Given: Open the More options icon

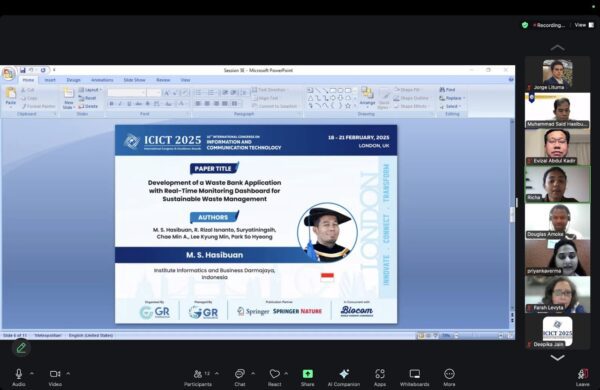Looking at the screenshot, I should tap(449, 374).
